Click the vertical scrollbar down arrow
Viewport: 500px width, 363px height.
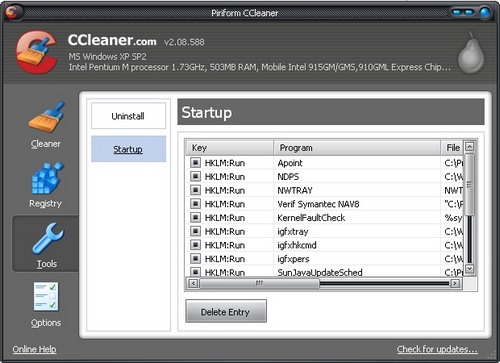tap(469, 269)
